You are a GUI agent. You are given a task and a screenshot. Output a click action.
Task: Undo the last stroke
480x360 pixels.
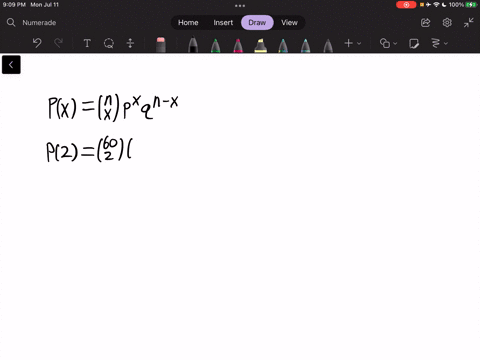point(37,43)
